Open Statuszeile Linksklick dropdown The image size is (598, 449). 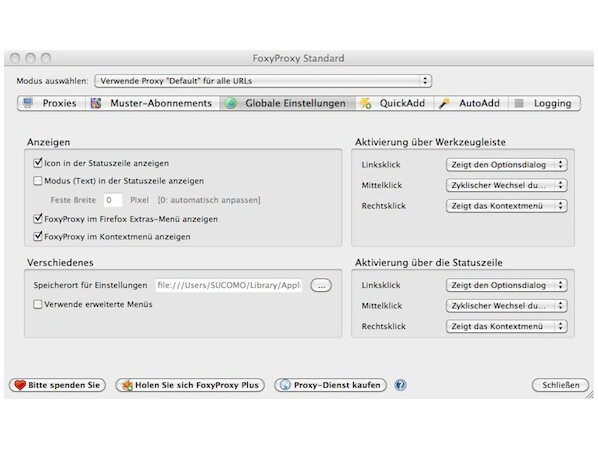506,285
